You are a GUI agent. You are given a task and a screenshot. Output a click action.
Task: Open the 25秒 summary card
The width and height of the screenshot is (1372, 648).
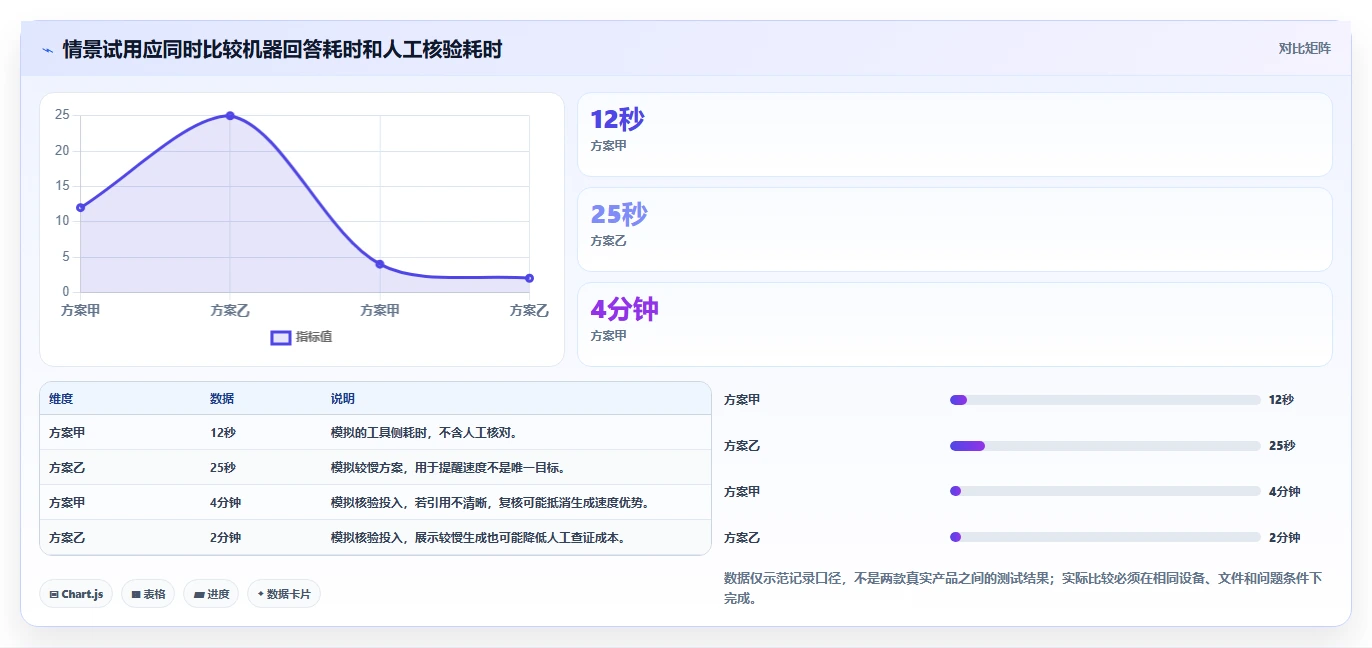[x=955, y=230]
